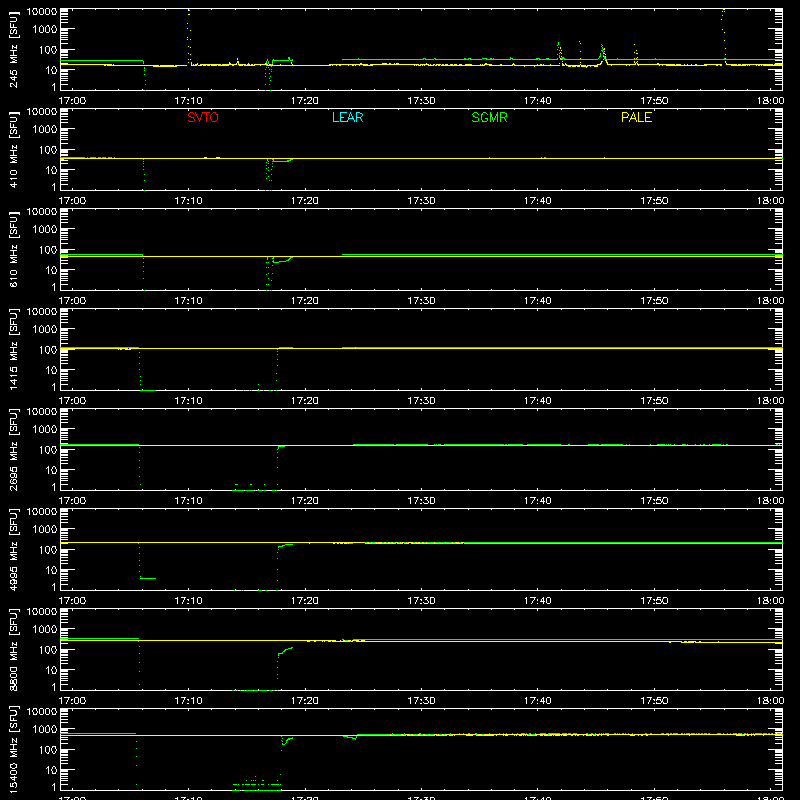Click 17:50 time label below 245 MHz panel
This screenshot has width=800, height=800.
(x=654, y=101)
